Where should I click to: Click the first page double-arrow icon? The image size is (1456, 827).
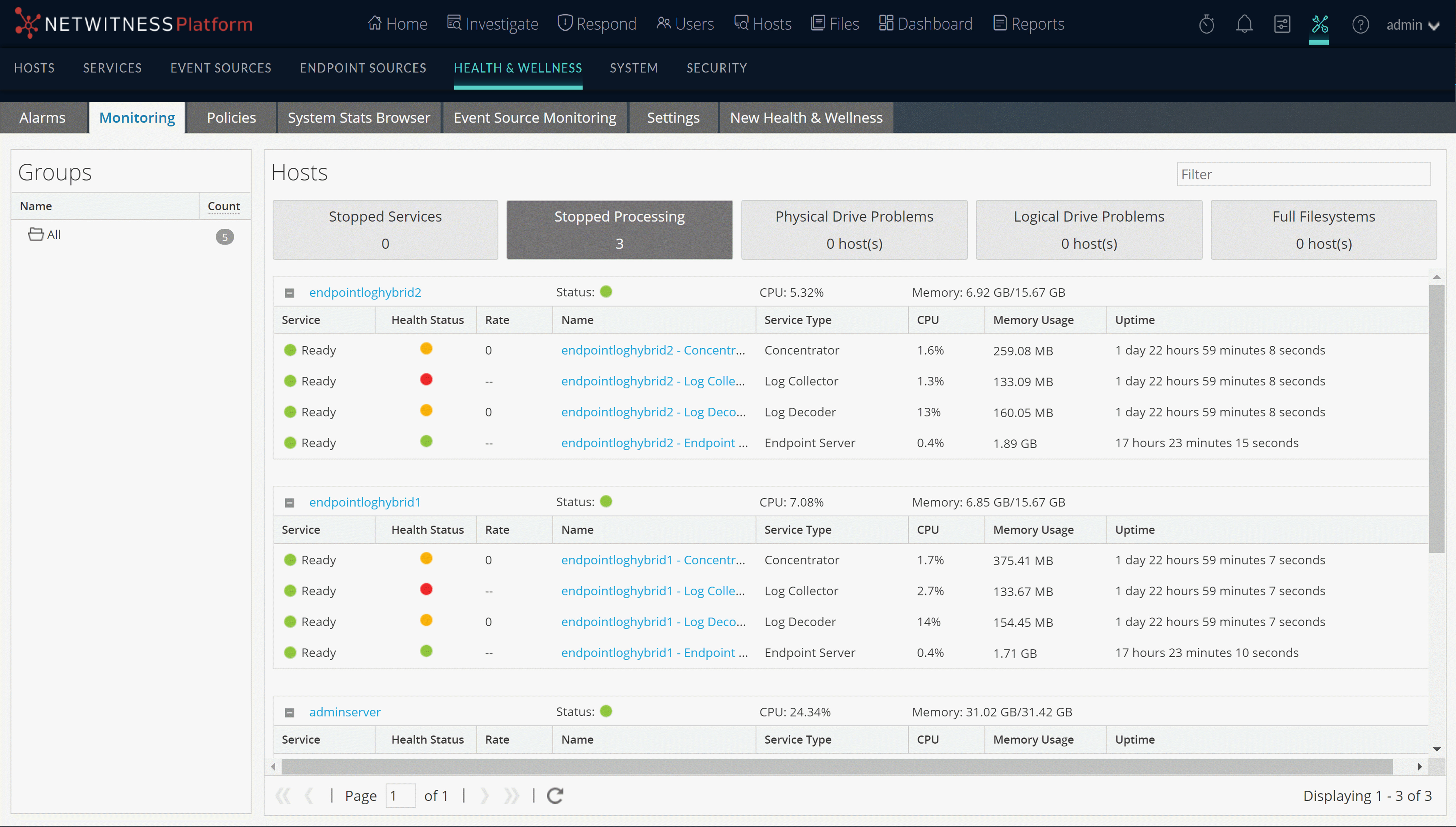tap(283, 796)
